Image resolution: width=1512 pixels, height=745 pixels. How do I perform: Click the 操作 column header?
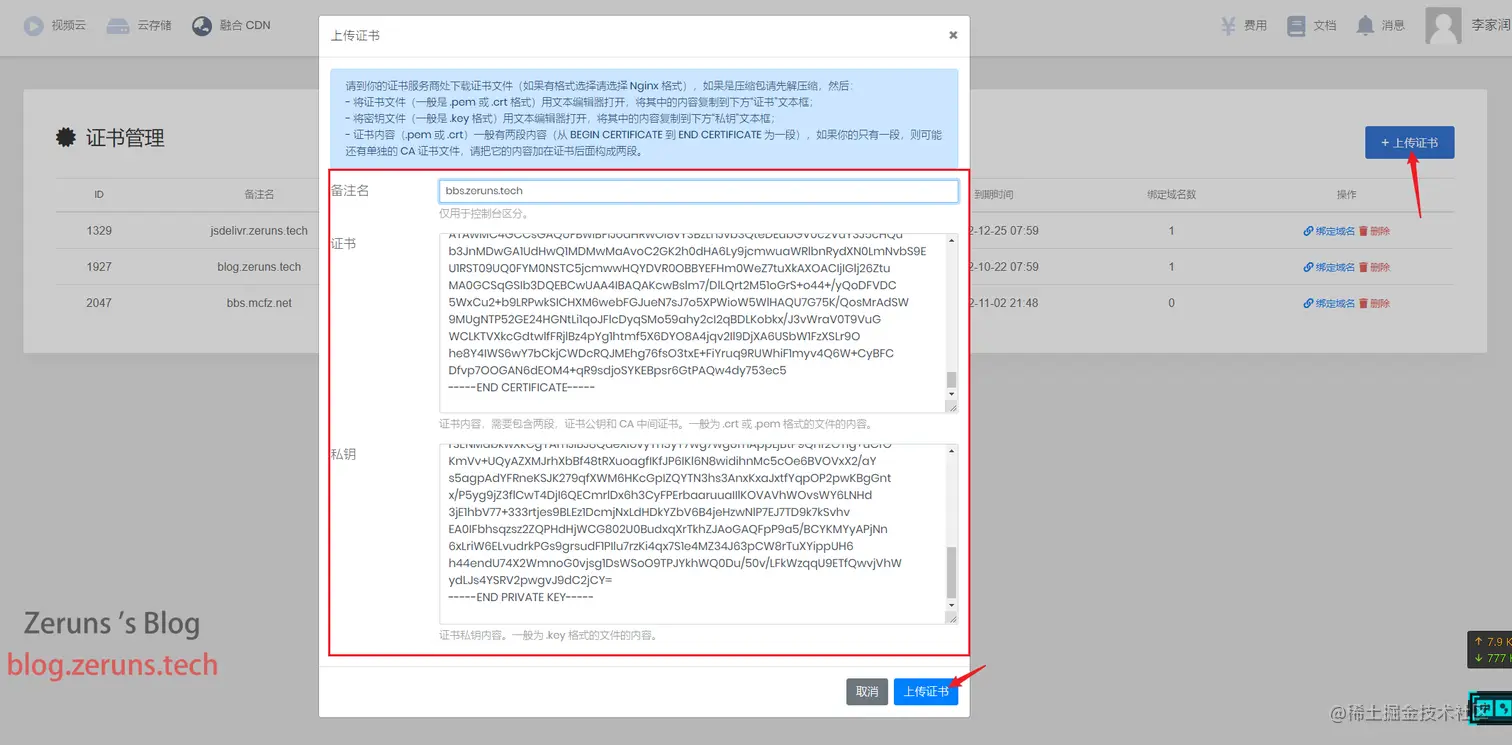click(x=1347, y=195)
